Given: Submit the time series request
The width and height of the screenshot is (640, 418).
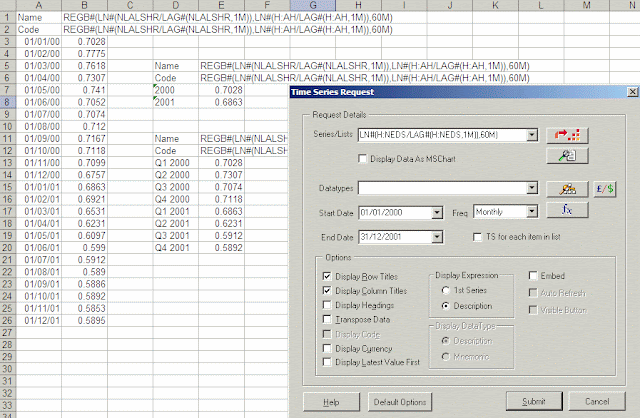Looking at the screenshot, I should point(534,402).
